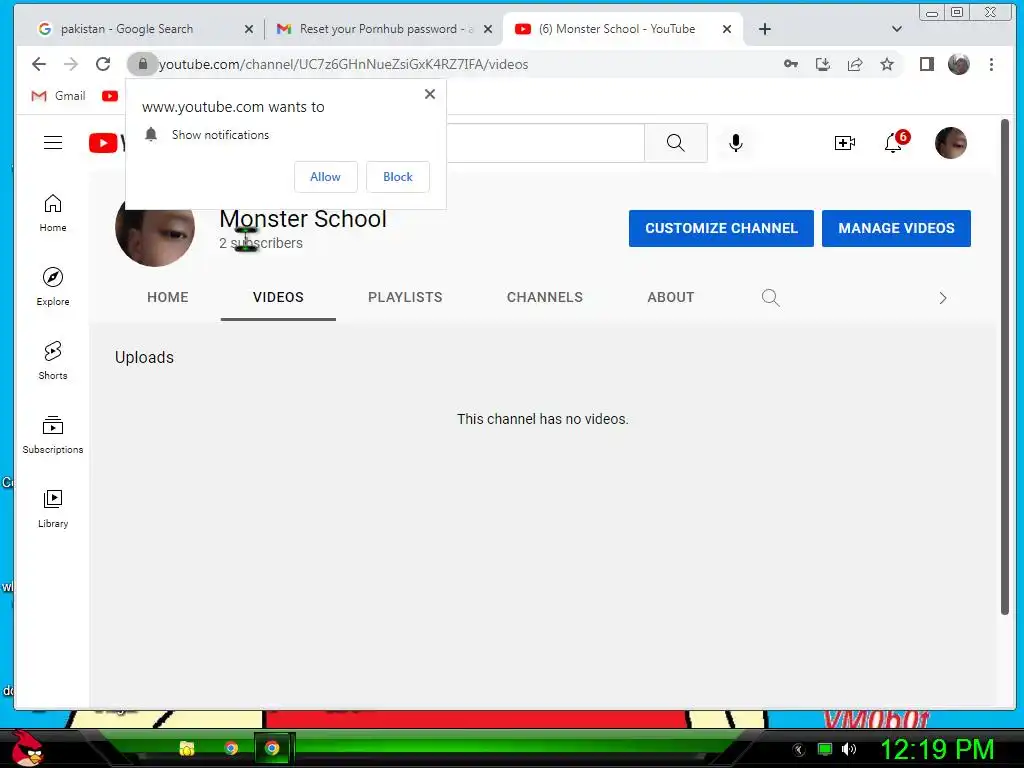This screenshot has width=1024, height=768.
Task: Click the network monitor tray icon
Action: click(825, 749)
